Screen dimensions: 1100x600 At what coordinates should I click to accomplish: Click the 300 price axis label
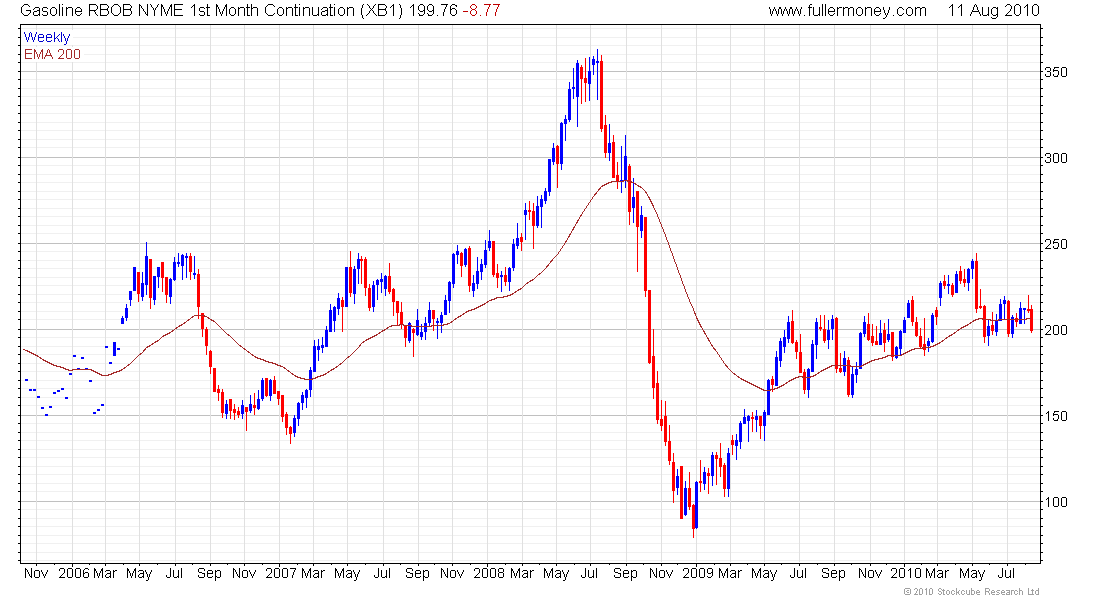coord(1056,158)
